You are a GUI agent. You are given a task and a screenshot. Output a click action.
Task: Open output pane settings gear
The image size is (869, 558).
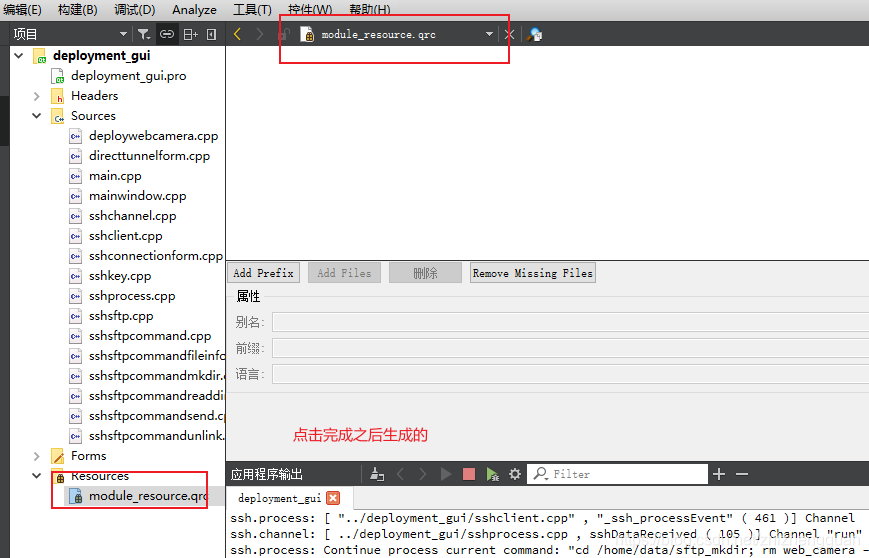click(x=515, y=474)
